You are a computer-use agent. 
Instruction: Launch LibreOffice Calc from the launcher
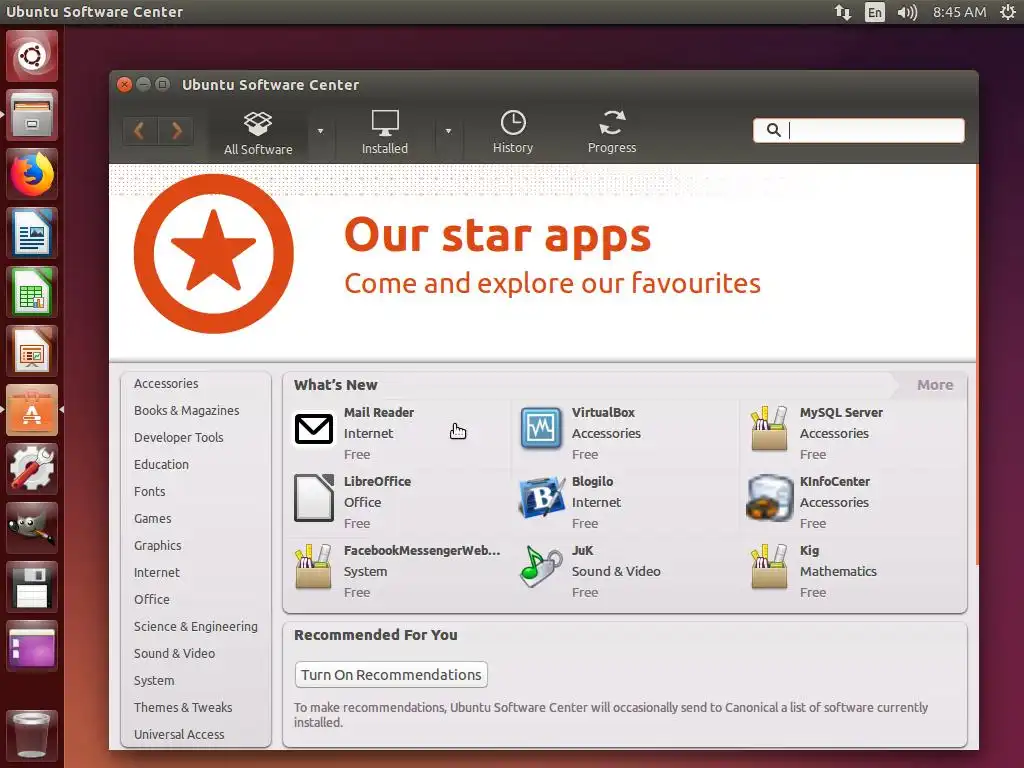click(x=32, y=292)
